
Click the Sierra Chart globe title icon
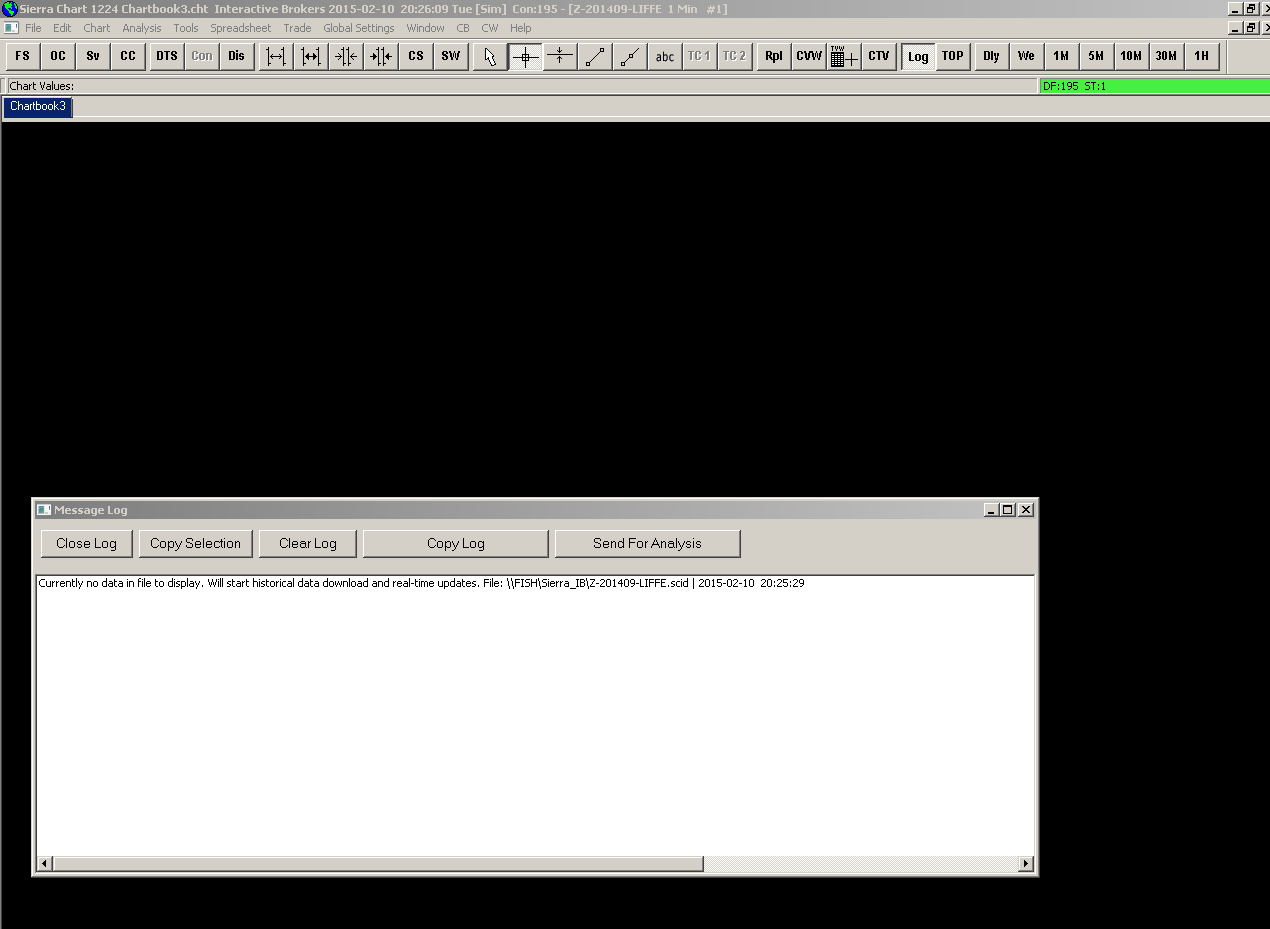[x=9, y=9]
